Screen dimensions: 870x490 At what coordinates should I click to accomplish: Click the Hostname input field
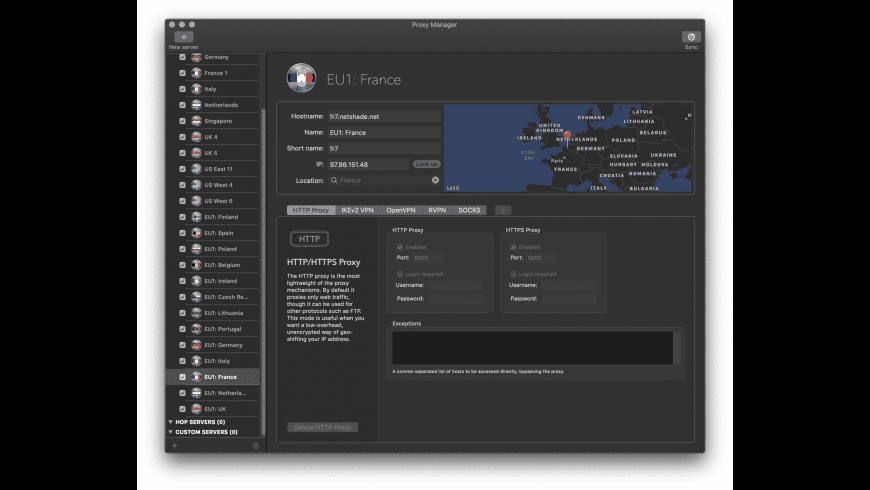click(x=384, y=116)
